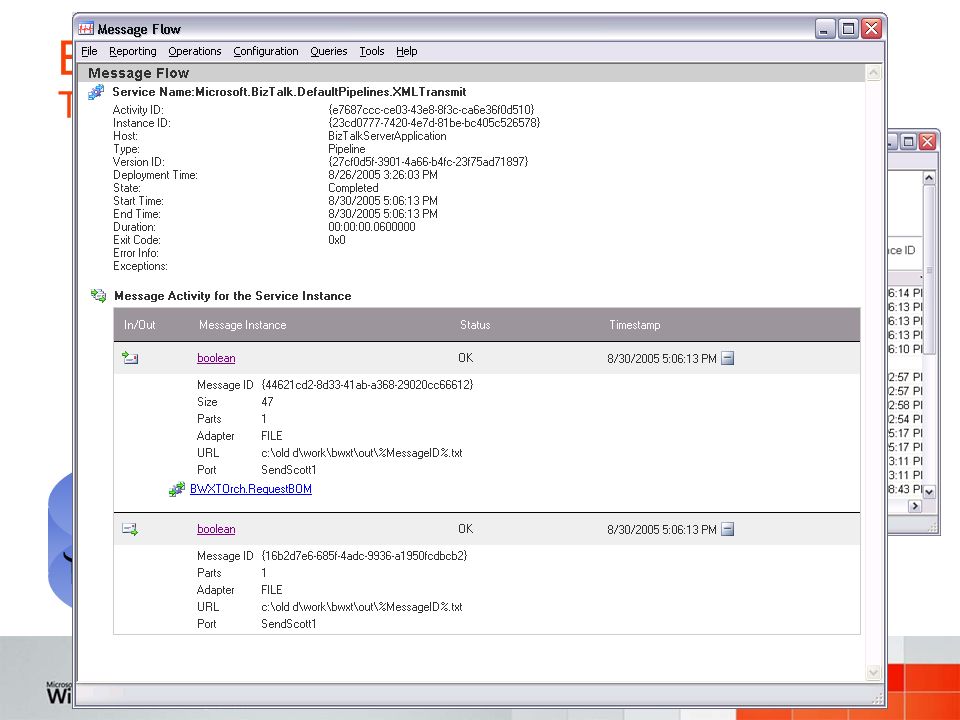Click scroll down arrow in background window

(x=929, y=492)
